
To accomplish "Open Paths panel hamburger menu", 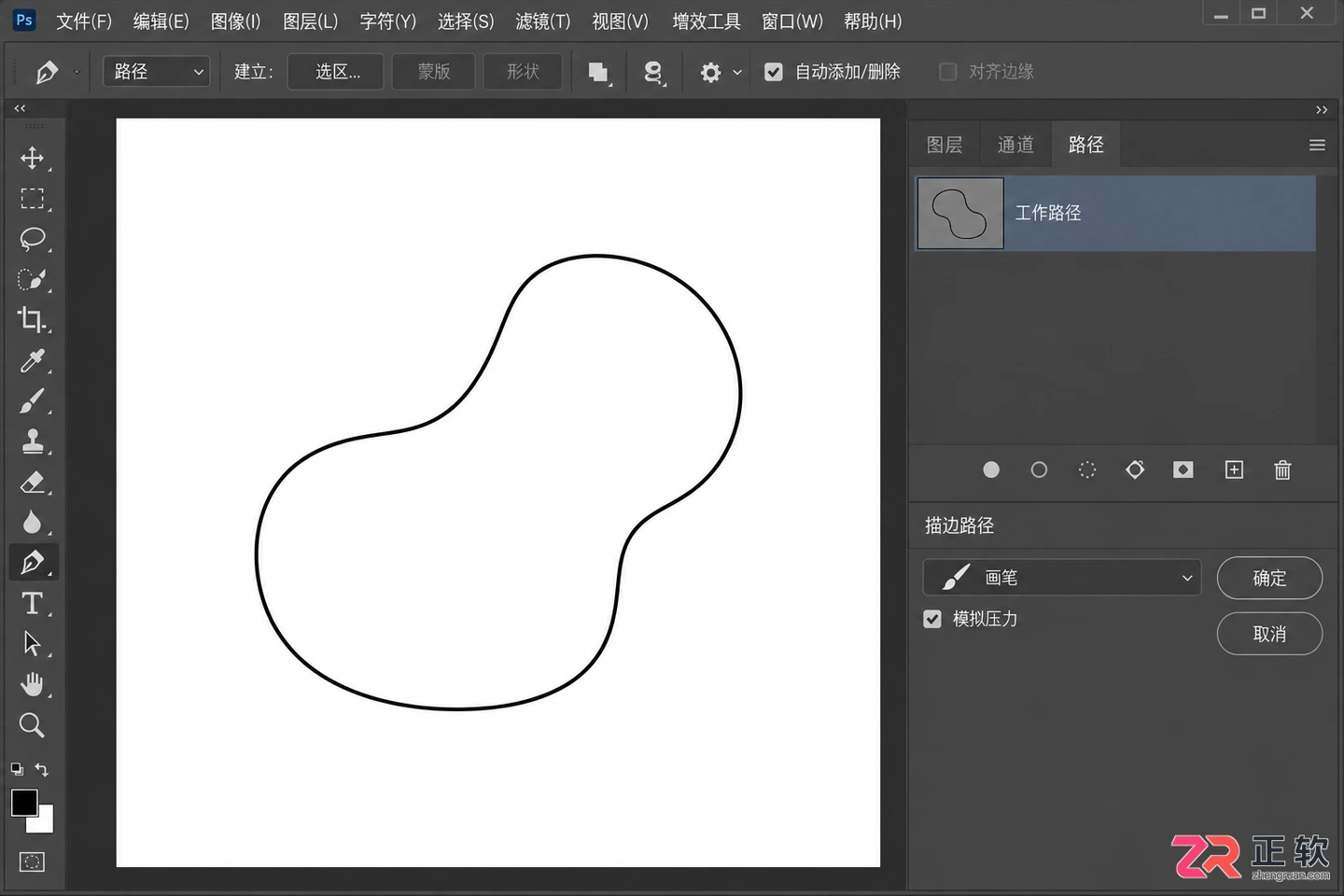I will click(x=1317, y=145).
